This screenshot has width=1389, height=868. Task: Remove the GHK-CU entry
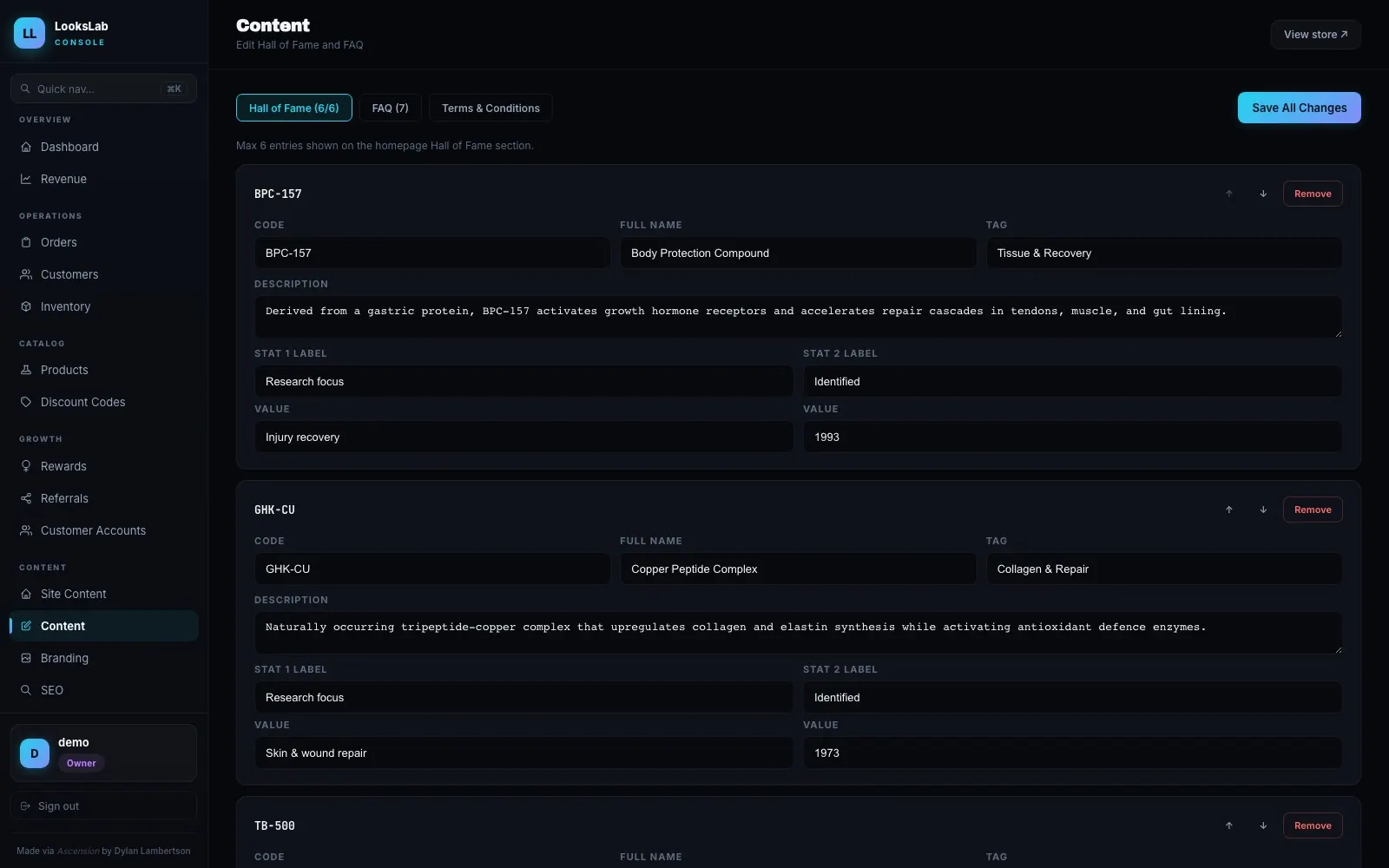pyautogui.click(x=1313, y=510)
